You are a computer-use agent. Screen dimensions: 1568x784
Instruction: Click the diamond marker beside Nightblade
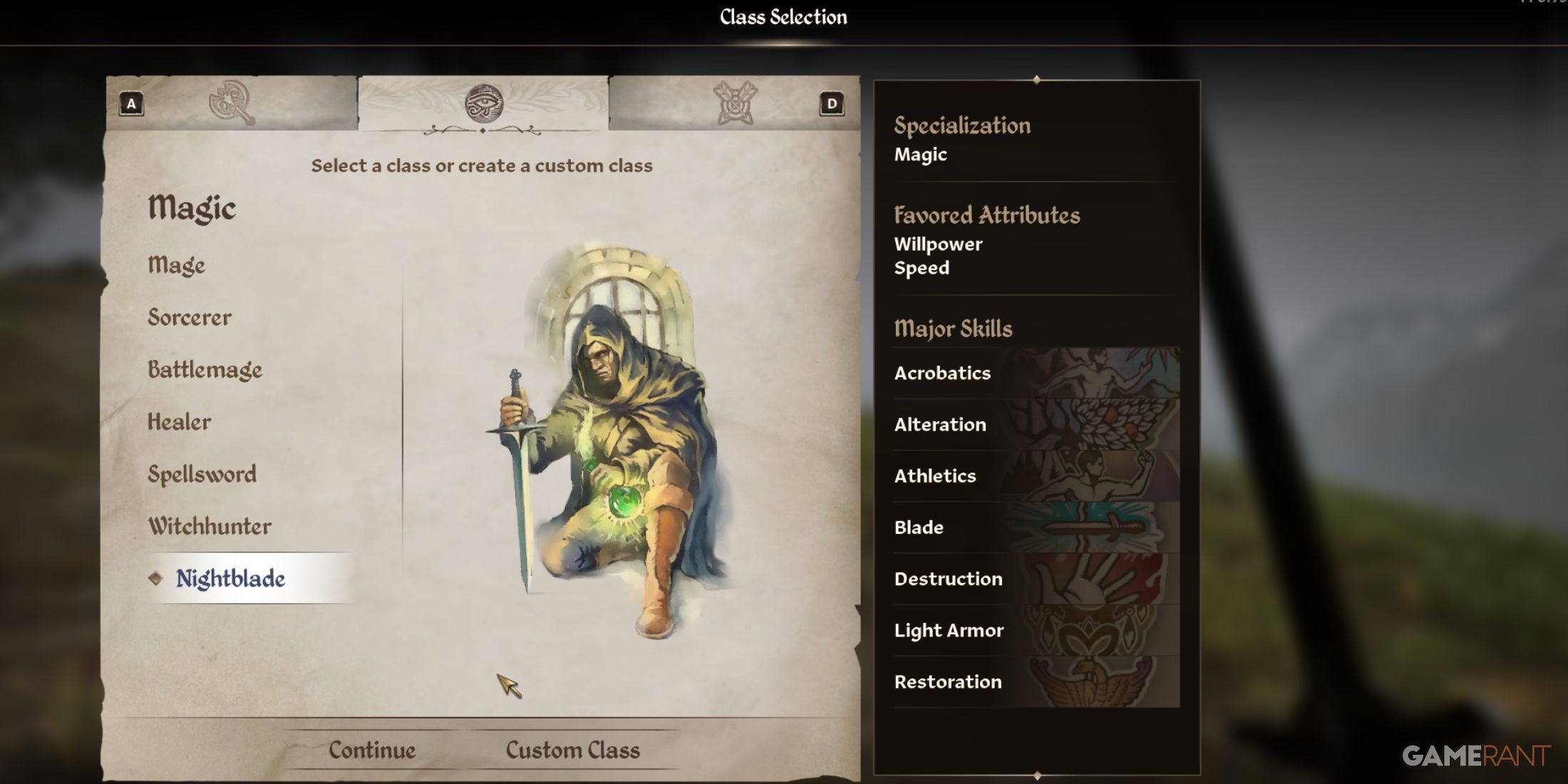155,578
